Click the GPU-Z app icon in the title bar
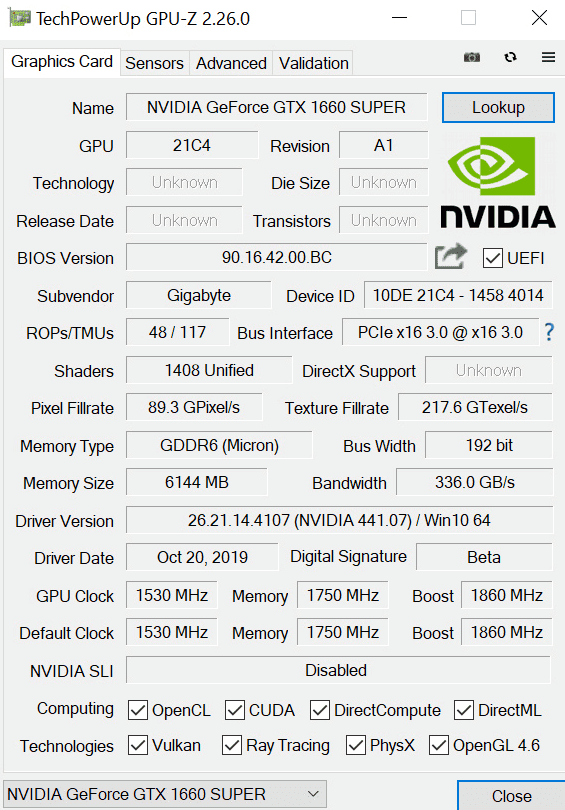 tap(20, 19)
